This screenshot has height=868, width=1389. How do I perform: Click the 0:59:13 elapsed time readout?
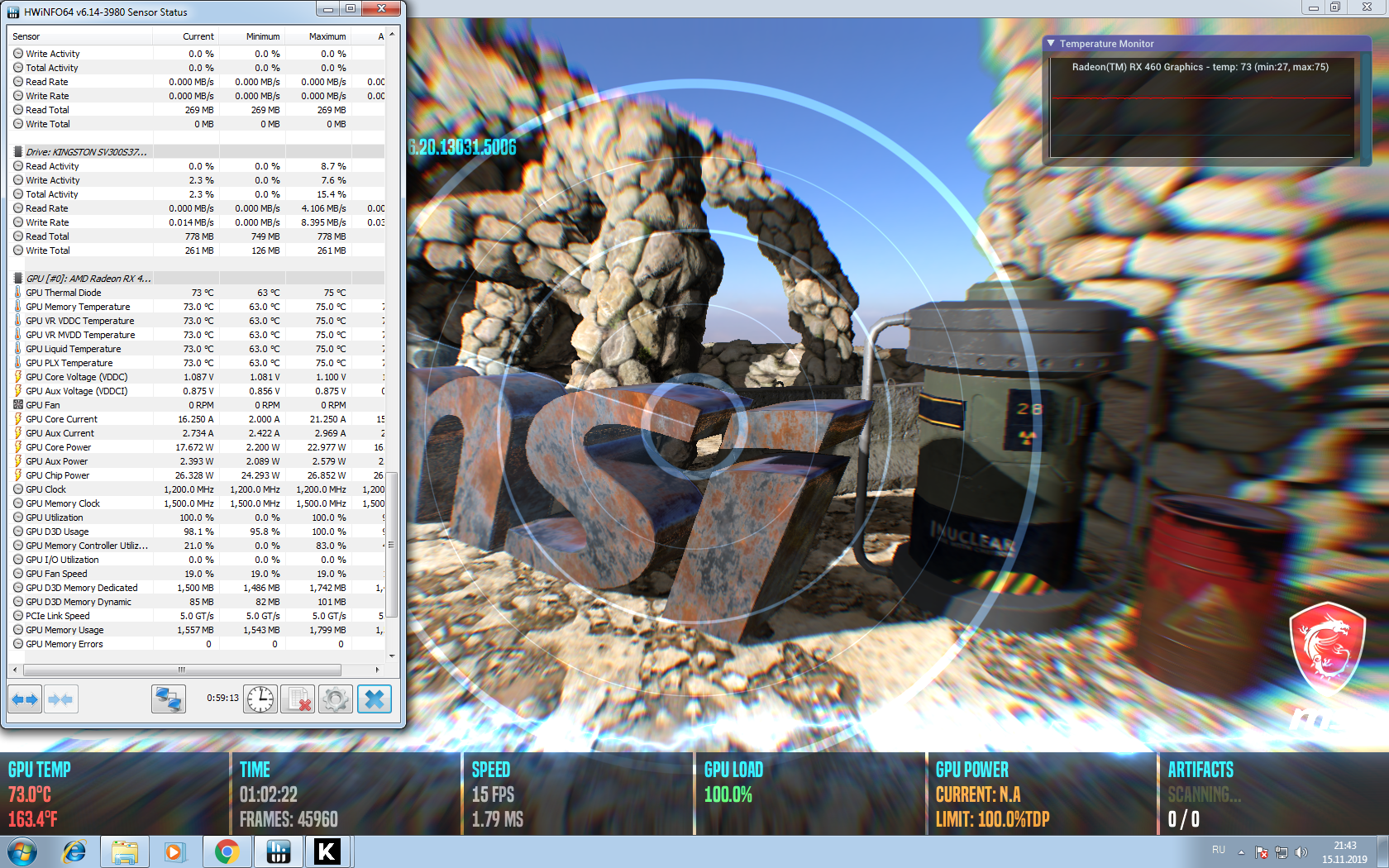click(x=222, y=698)
